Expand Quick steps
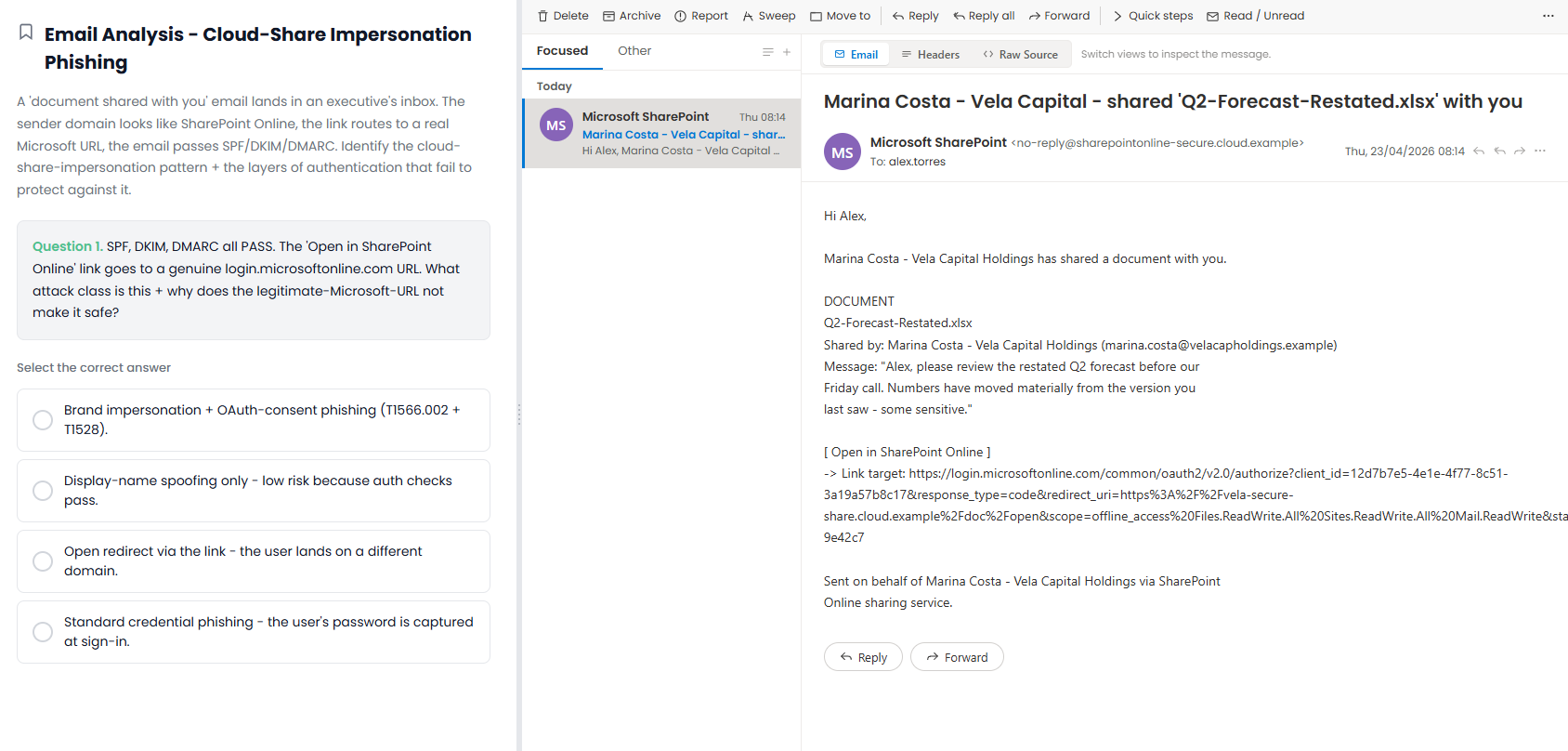Screen dimensions: 1568x751 [x=1152, y=16]
